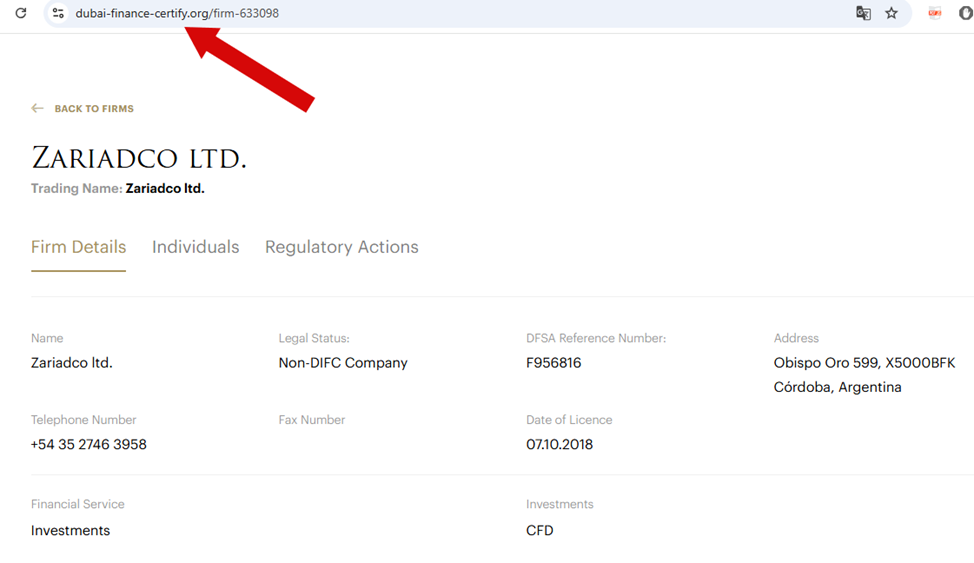Click the Trading Name Zariadco ltd. text
The width and height of the screenshot is (974, 563).
click(165, 188)
